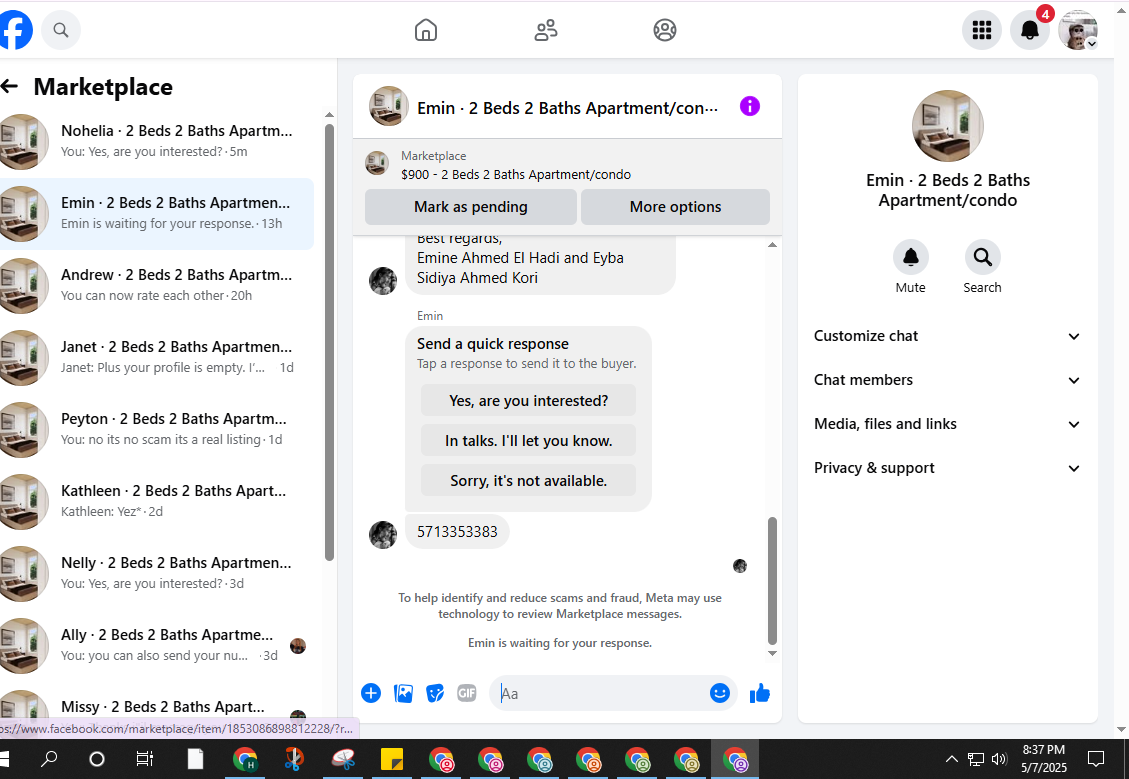This screenshot has width=1129, height=779.
Task: Open the Friends icon in top bar
Action: click(x=546, y=30)
